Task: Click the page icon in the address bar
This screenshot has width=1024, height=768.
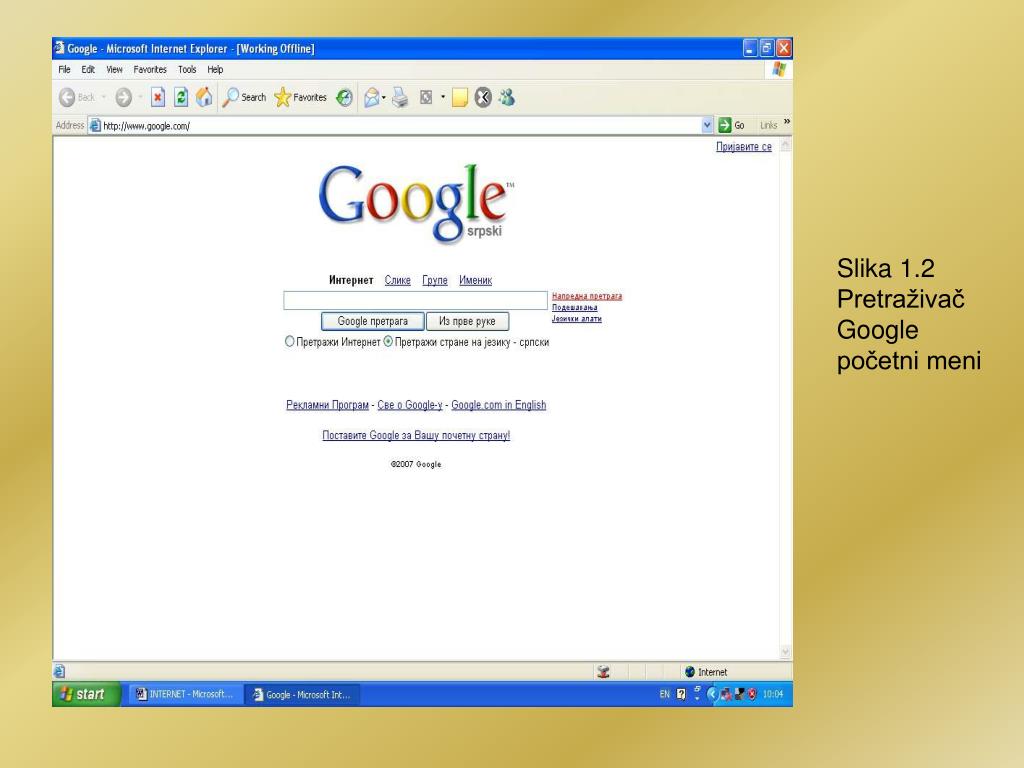Action: tap(95, 125)
